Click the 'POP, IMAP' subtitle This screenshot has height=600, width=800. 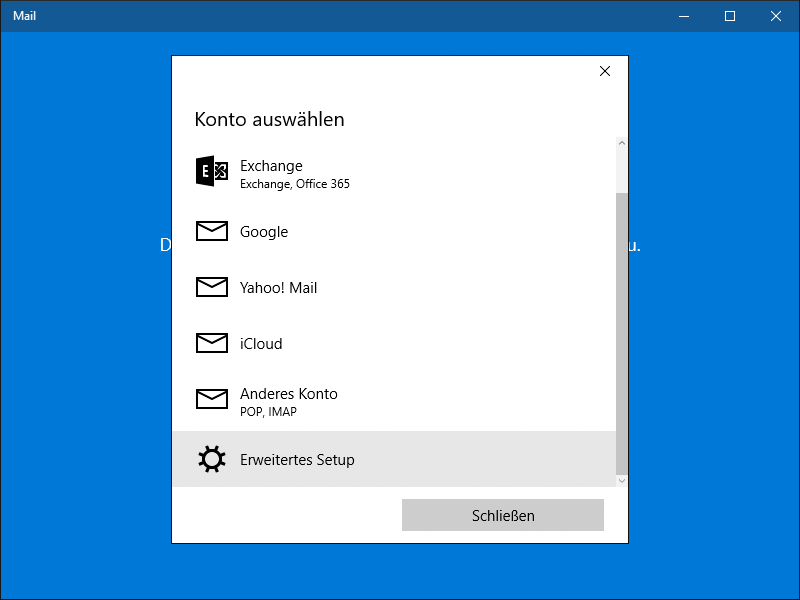pos(268,412)
